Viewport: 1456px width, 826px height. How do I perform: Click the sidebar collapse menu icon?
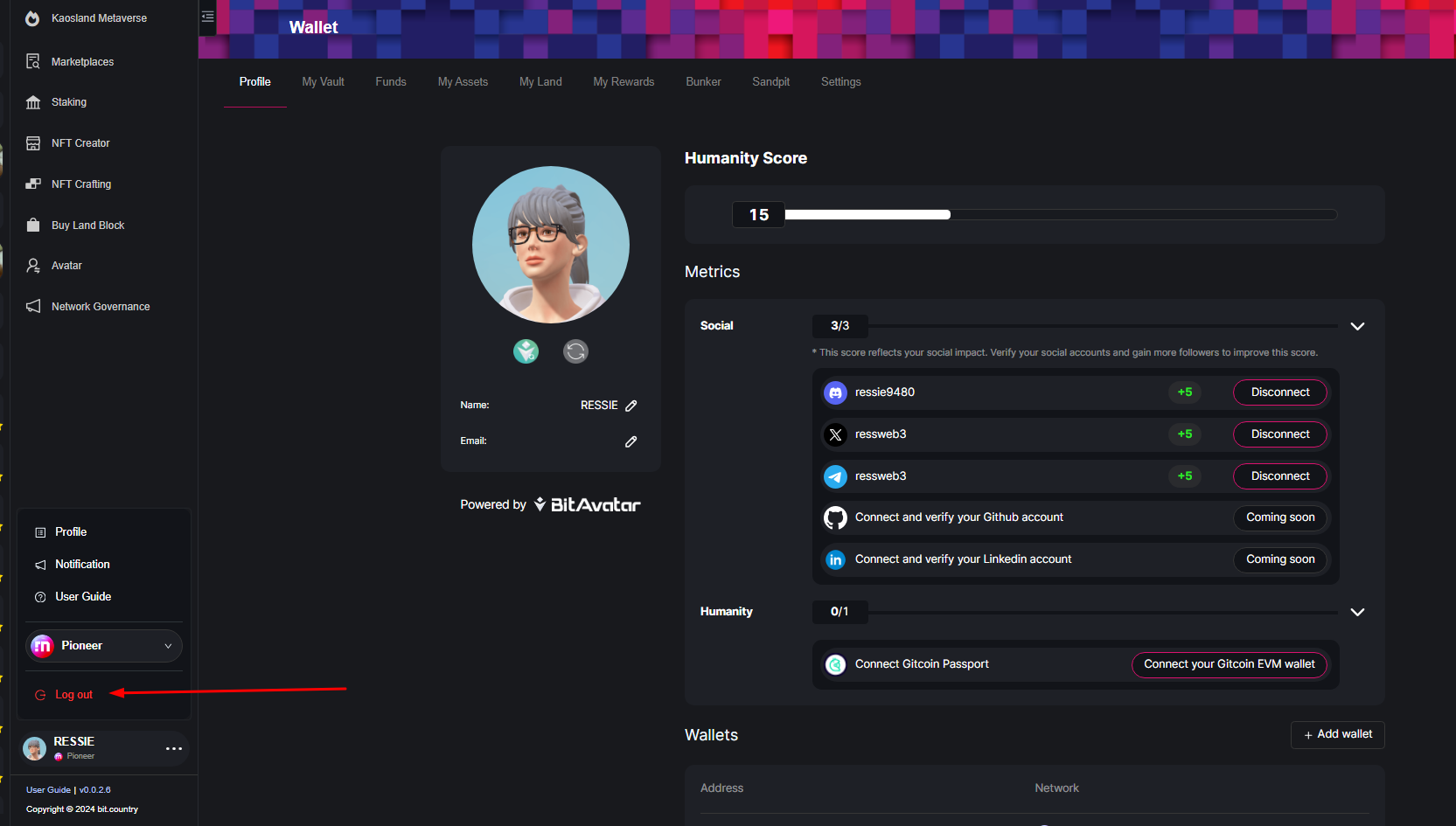click(208, 17)
